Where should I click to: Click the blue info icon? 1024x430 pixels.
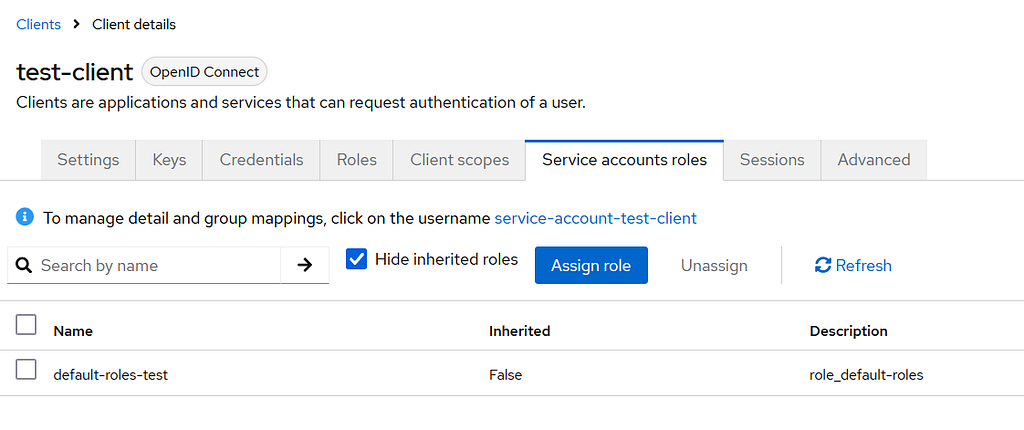(x=25, y=217)
